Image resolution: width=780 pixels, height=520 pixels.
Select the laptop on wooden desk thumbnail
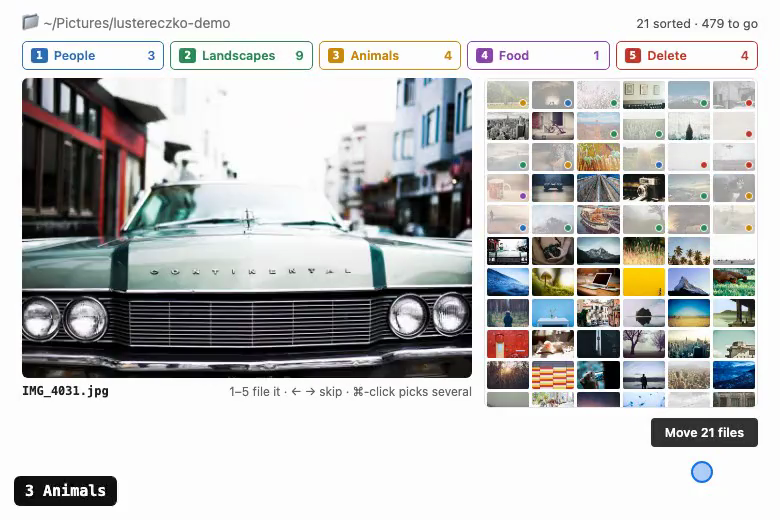coord(598,282)
